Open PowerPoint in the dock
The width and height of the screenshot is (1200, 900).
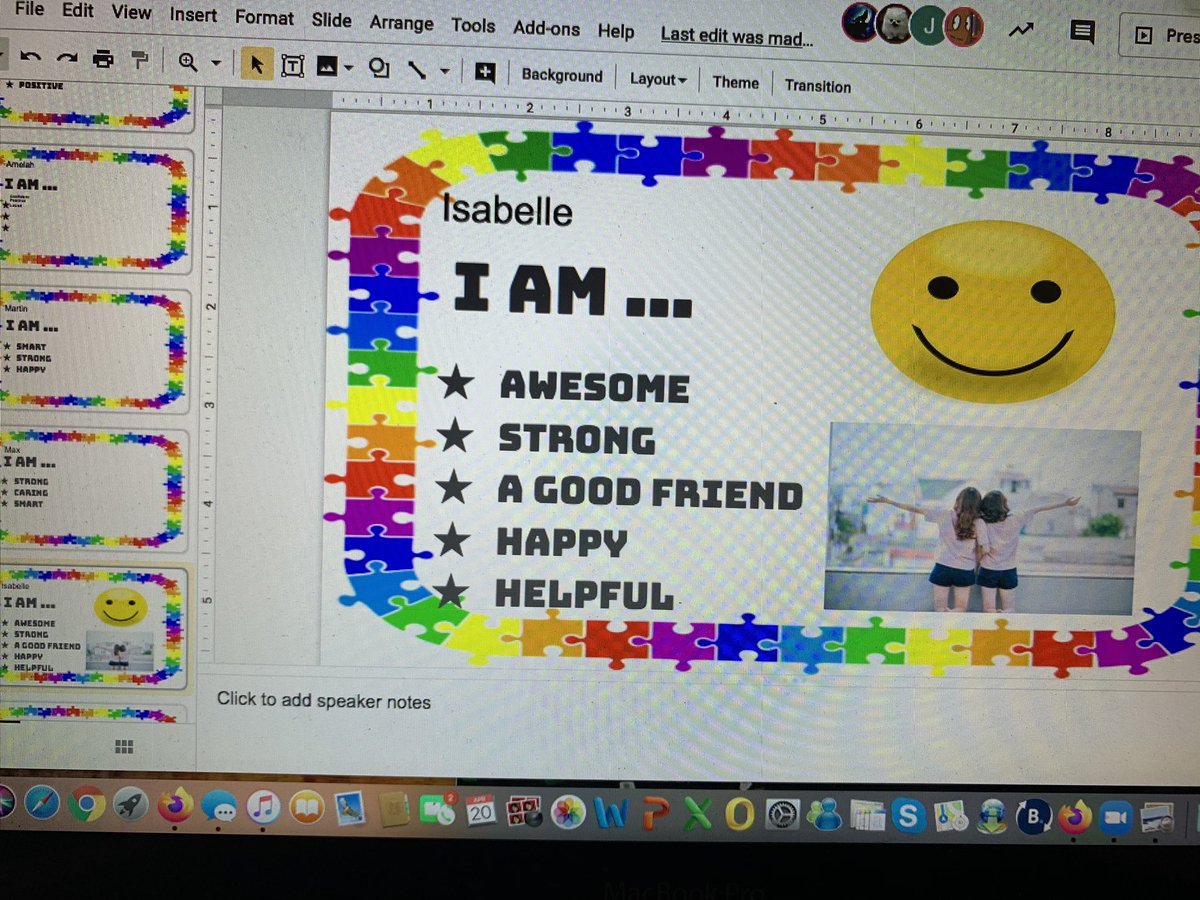(x=653, y=815)
